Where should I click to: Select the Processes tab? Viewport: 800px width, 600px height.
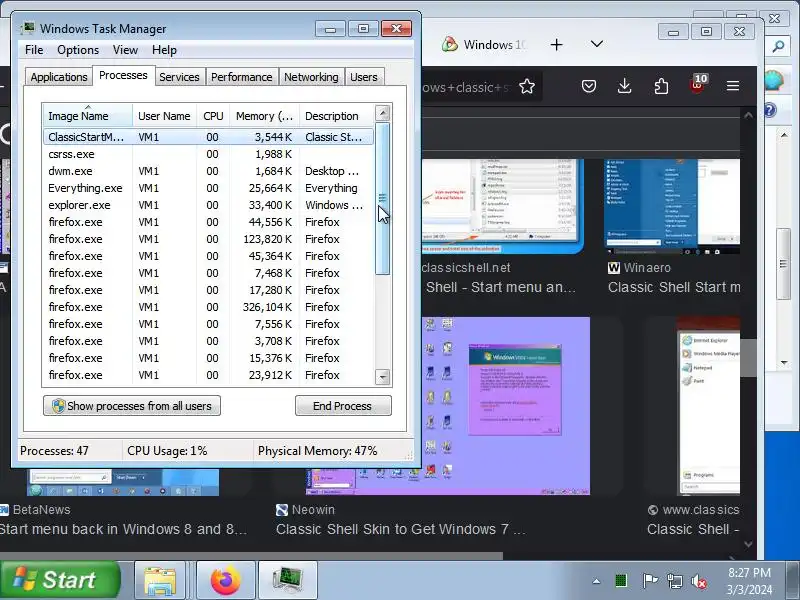[123, 76]
